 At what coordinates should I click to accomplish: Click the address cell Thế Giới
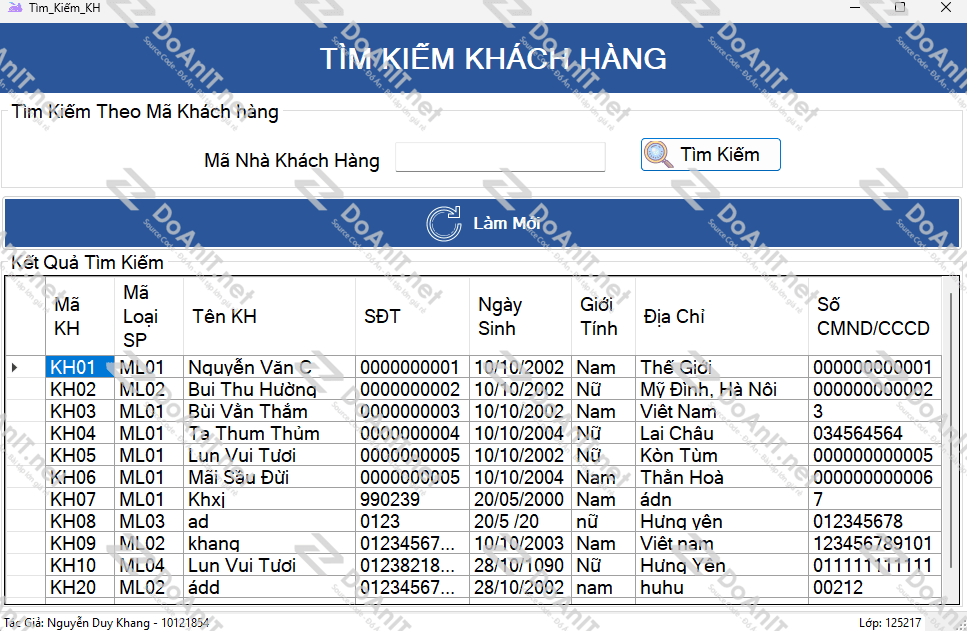[x=722, y=368]
